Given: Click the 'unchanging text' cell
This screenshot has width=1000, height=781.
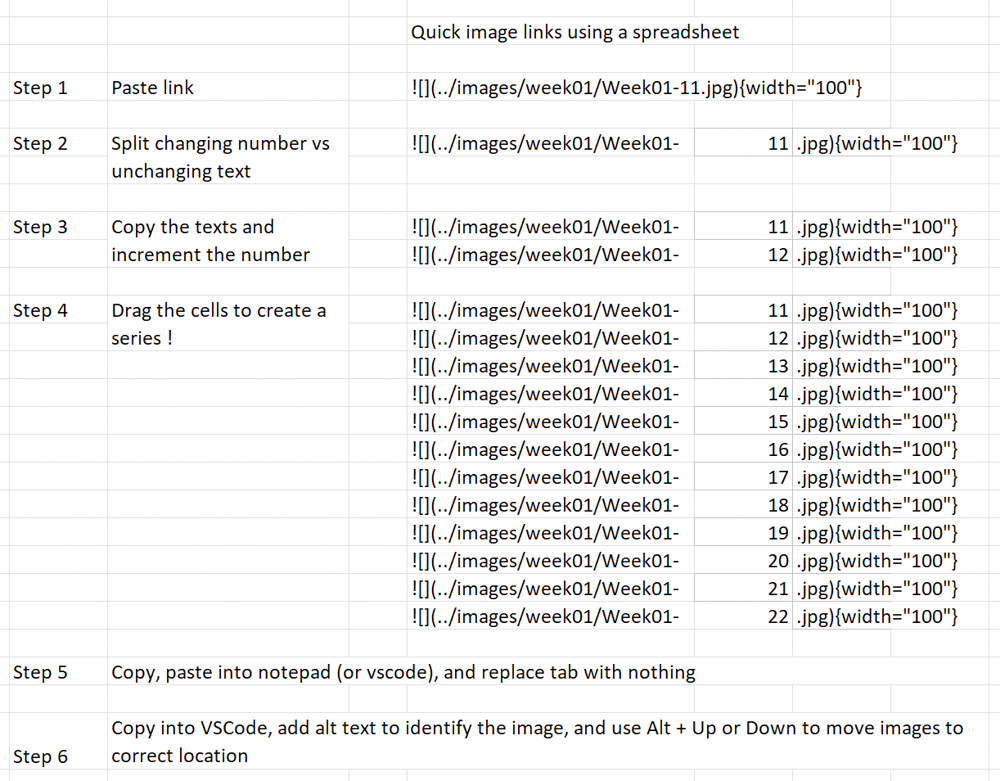Looking at the screenshot, I should pos(181,171).
